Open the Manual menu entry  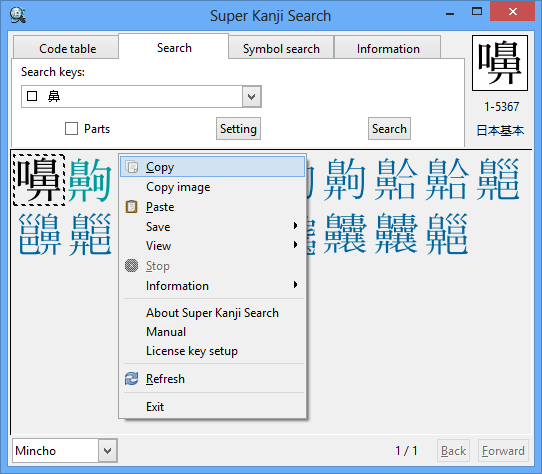[x=212, y=332]
